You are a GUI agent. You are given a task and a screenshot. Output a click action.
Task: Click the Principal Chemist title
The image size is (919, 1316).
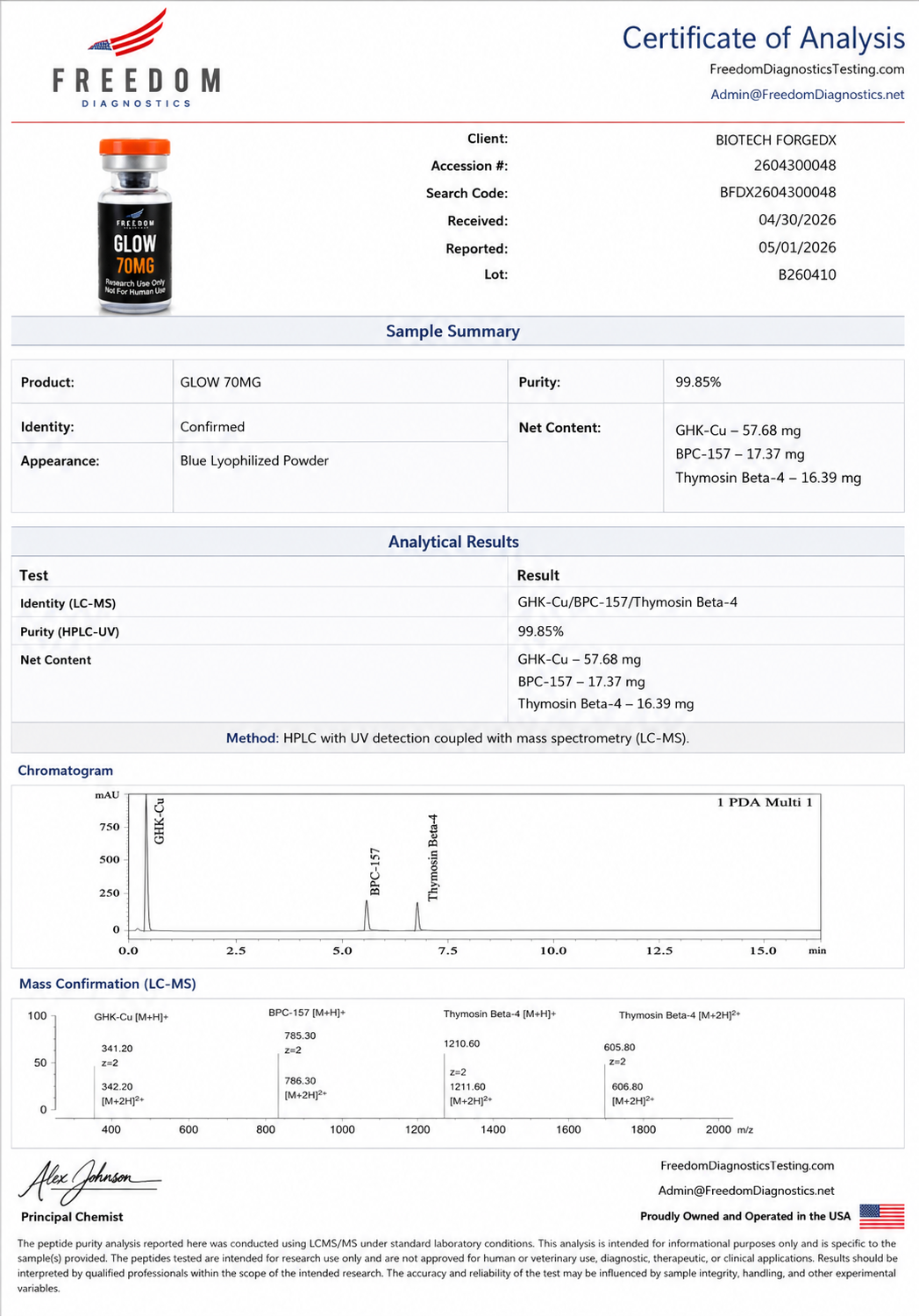[72, 1217]
